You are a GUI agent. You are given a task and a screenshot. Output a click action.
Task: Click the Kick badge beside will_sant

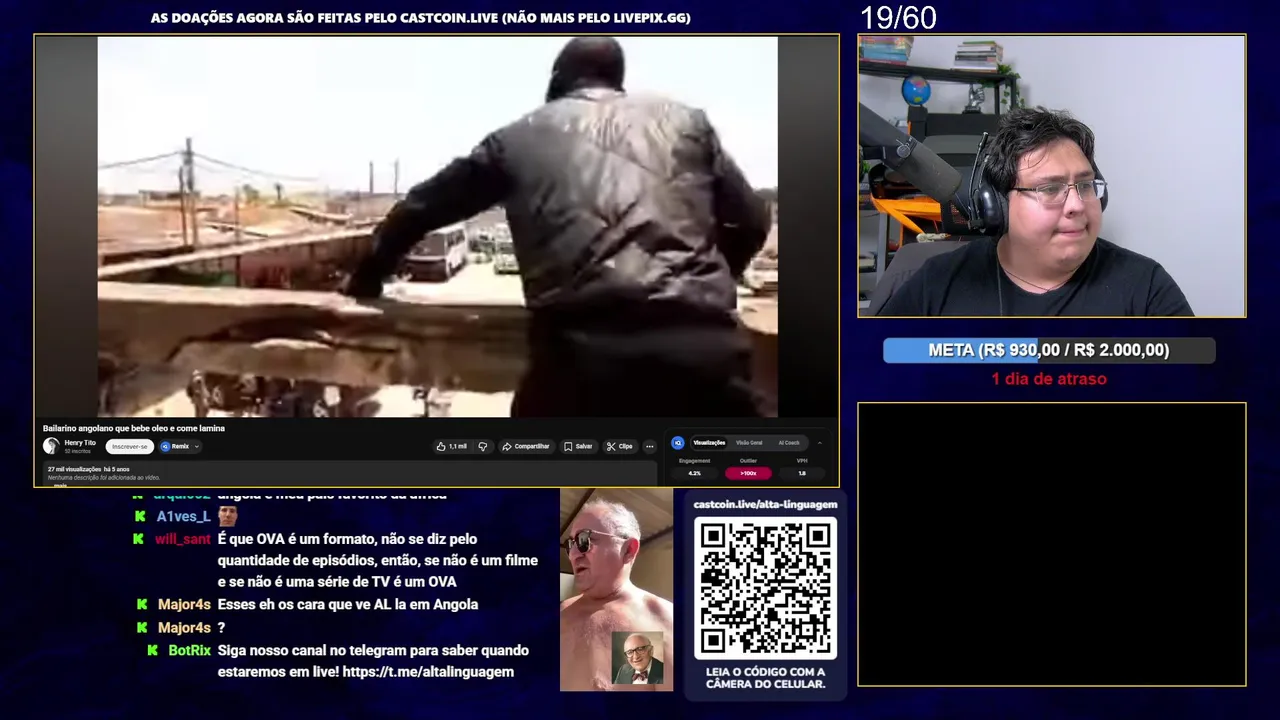(139, 539)
